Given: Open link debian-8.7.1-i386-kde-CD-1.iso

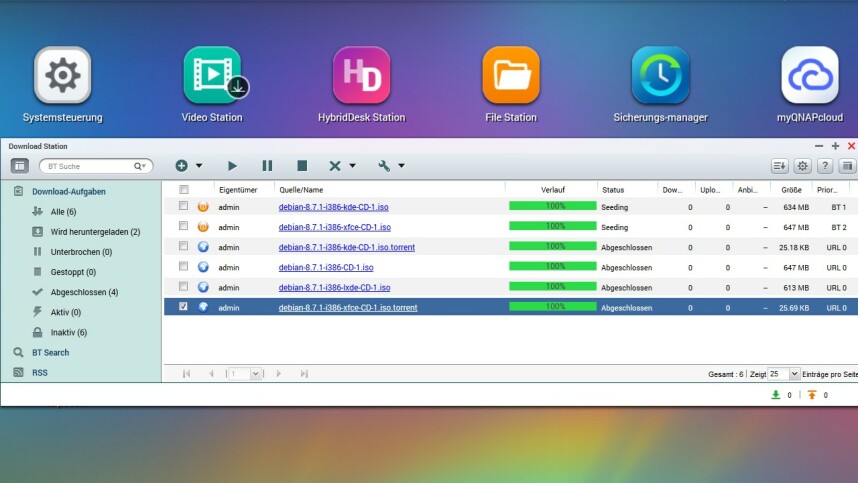Looking at the screenshot, I should point(333,207).
